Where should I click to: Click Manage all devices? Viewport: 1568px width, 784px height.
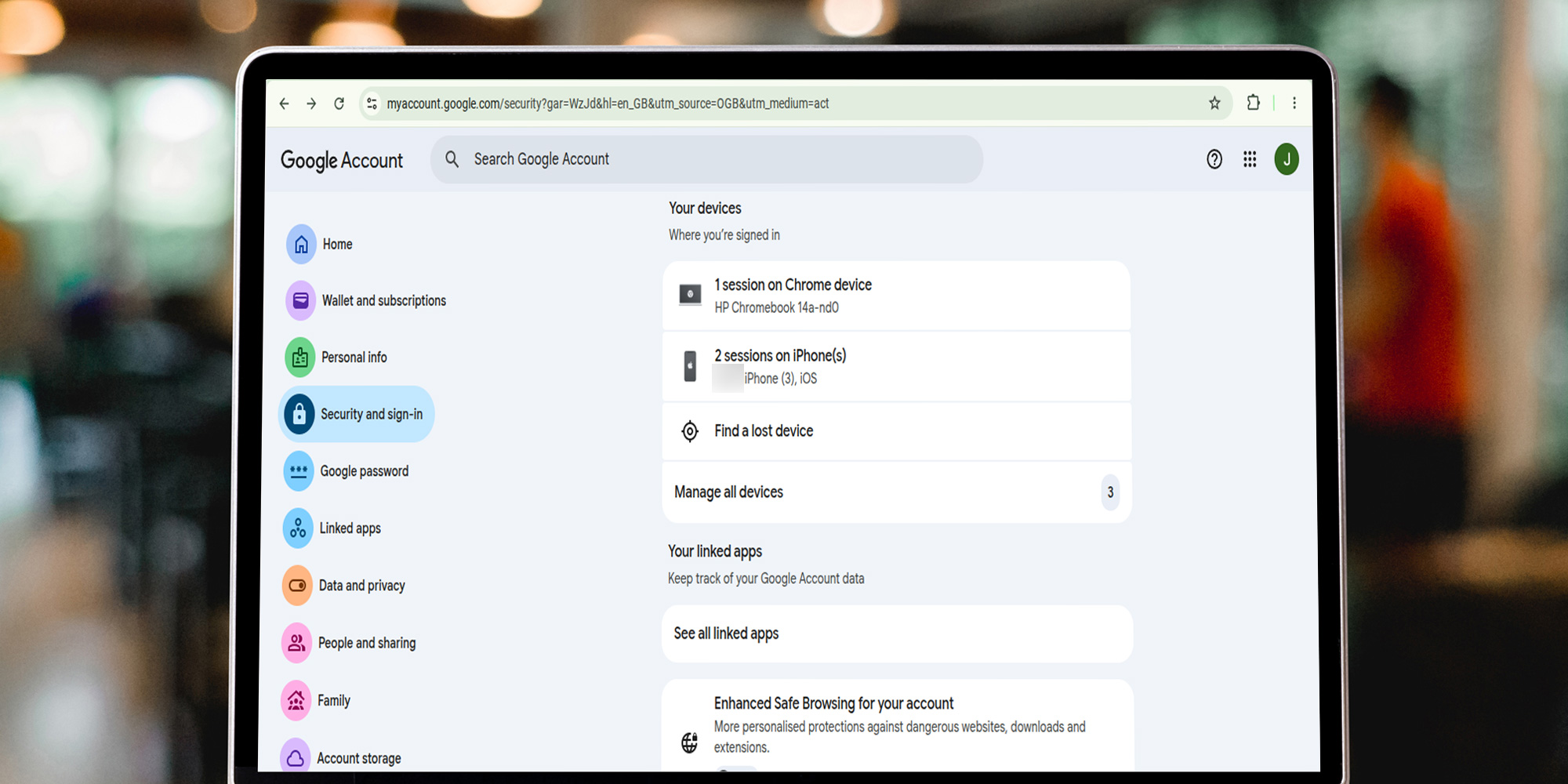tap(897, 492)
